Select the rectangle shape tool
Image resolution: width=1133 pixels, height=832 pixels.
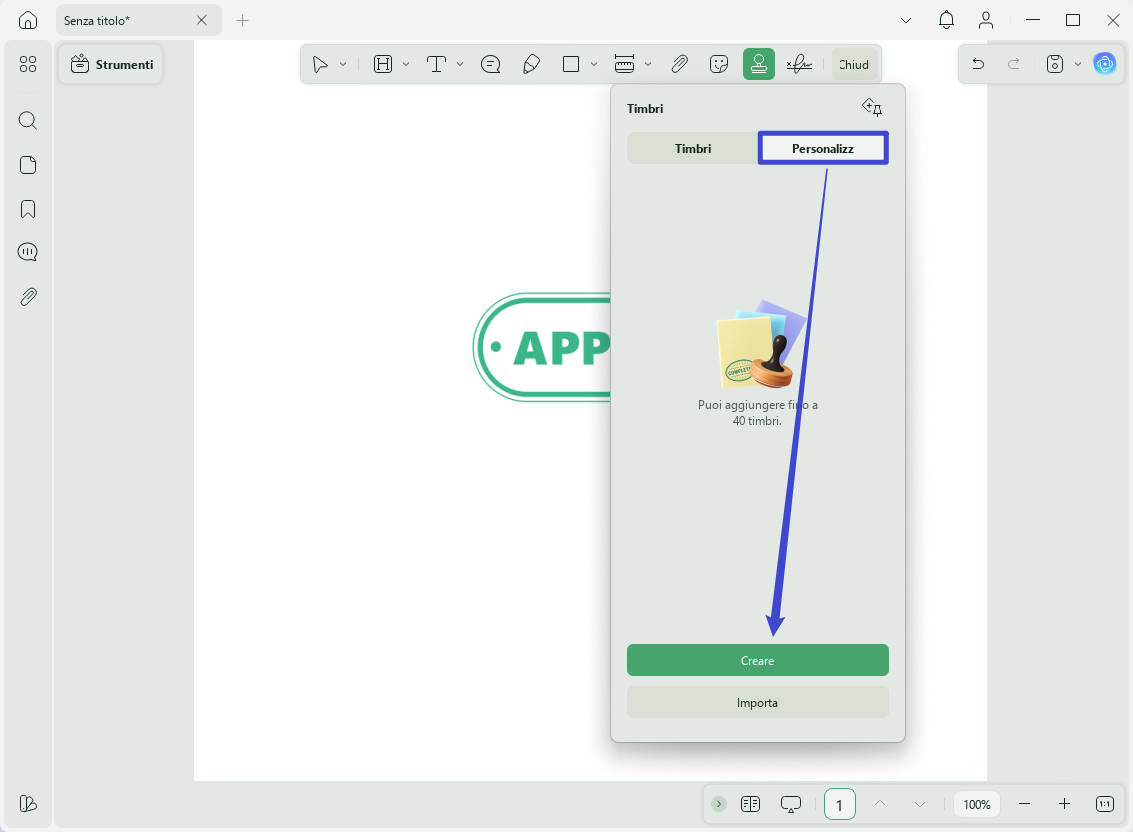coord(571,64)
